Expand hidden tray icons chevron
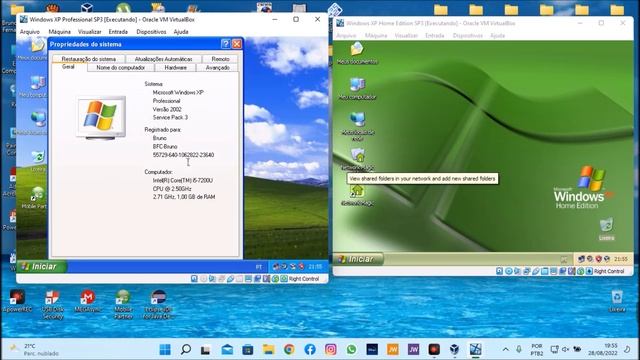This screenshot has width=640, height=360. coord(505,349)
